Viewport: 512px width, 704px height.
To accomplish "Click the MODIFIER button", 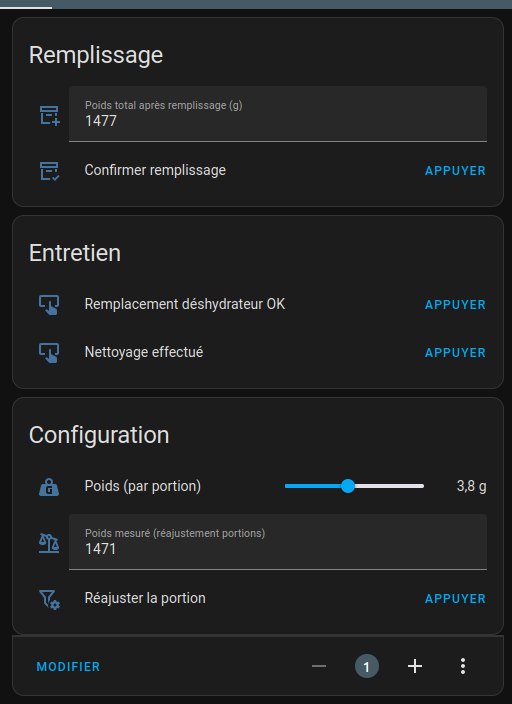I will click(68, 666).
